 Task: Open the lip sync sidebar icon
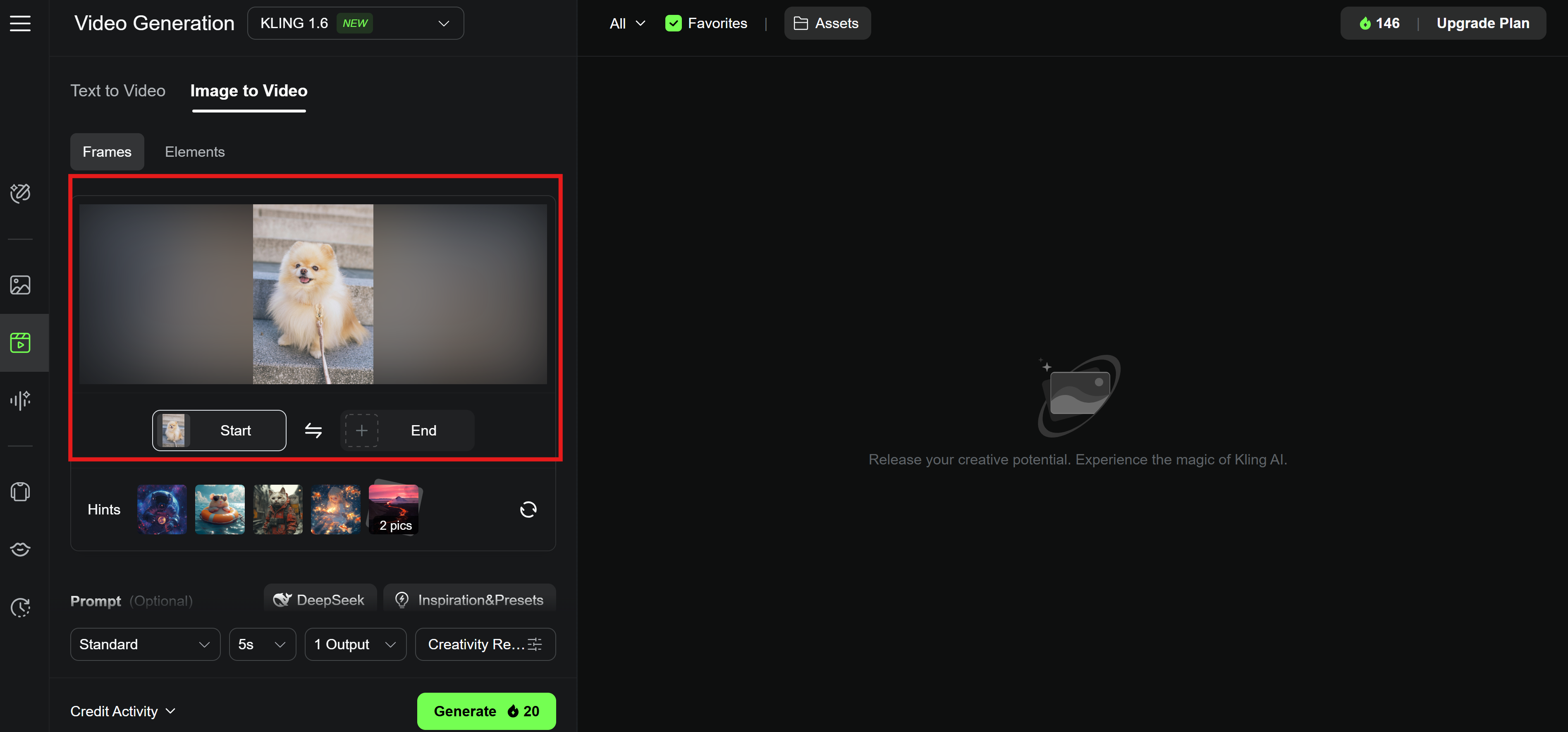[x=20, y=549]
